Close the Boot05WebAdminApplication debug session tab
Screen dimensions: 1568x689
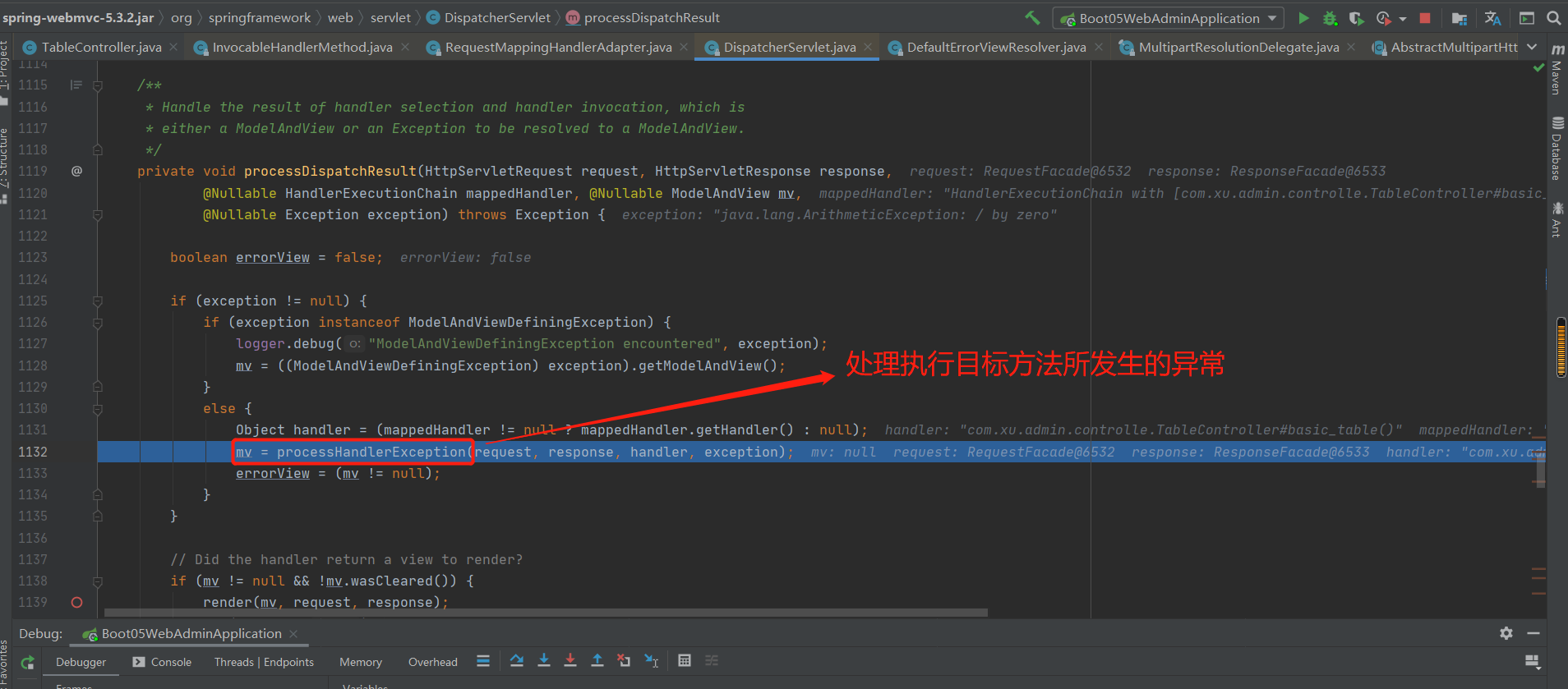(x=293, y=633)
